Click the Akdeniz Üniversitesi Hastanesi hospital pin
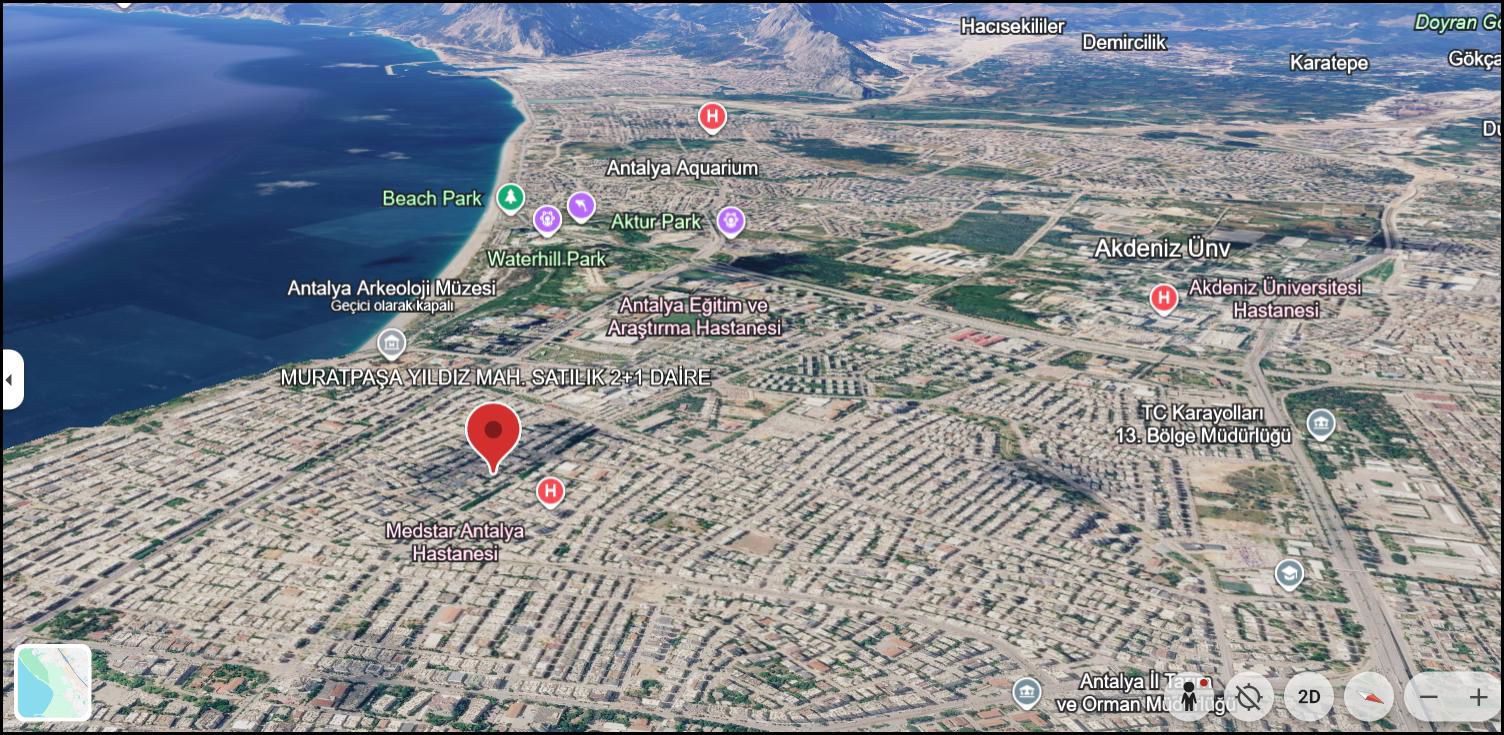 1163,299
